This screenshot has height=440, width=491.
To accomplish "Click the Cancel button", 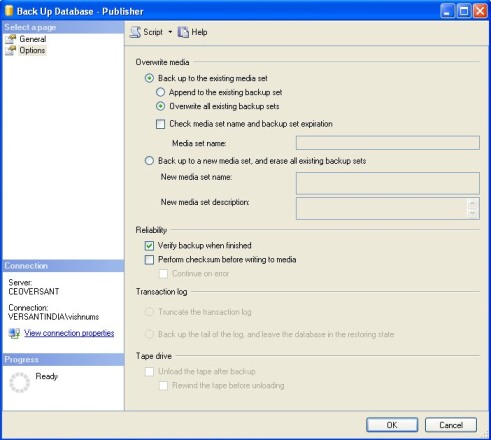I will (451, 425).
